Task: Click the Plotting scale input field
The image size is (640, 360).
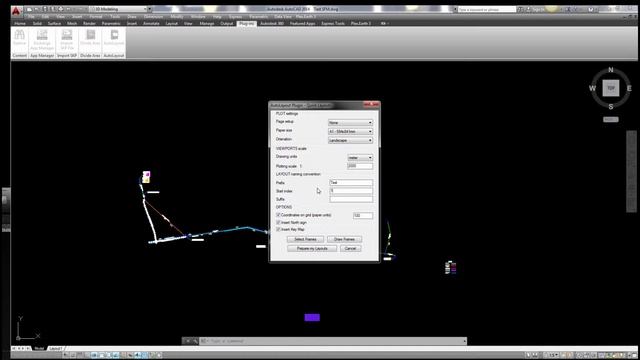Action: point(360,166)
